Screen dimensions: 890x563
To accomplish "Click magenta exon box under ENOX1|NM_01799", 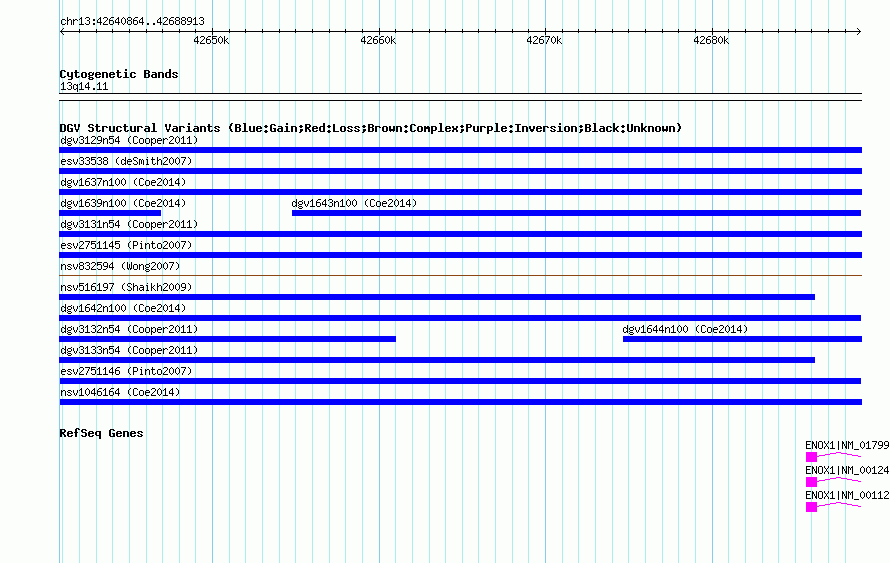I will tap(812, 457).
